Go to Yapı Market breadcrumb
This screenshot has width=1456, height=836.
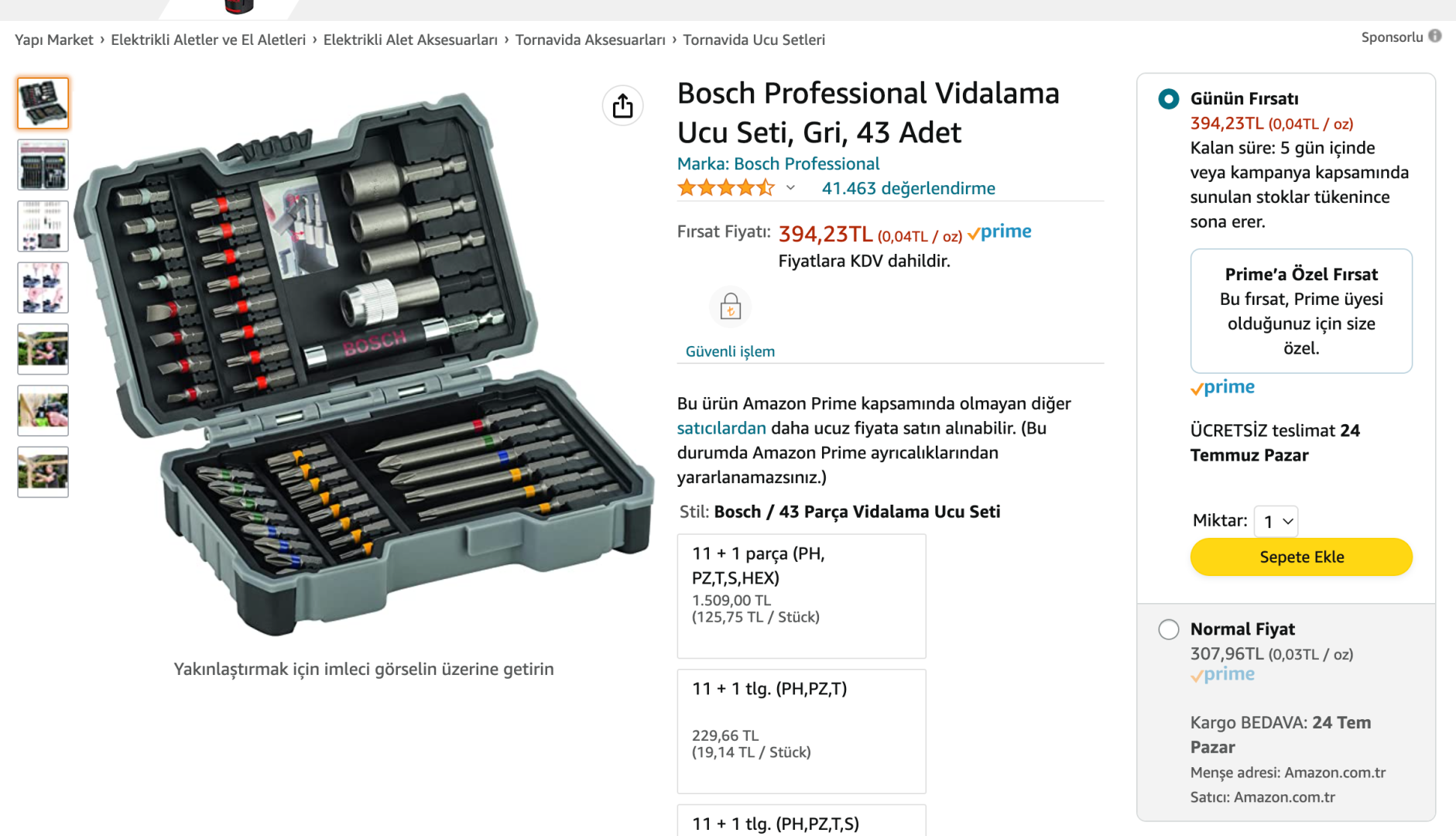coord(53,40)
